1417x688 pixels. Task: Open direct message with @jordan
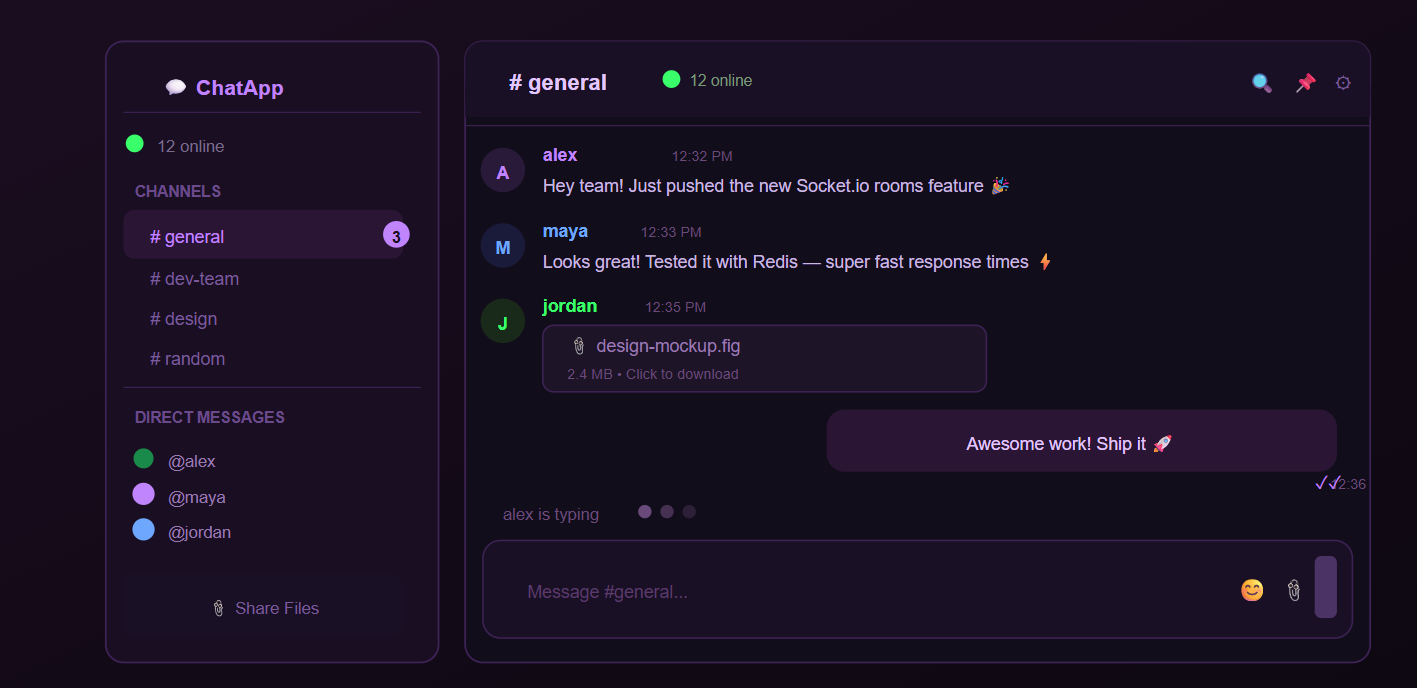click(199, 532)
